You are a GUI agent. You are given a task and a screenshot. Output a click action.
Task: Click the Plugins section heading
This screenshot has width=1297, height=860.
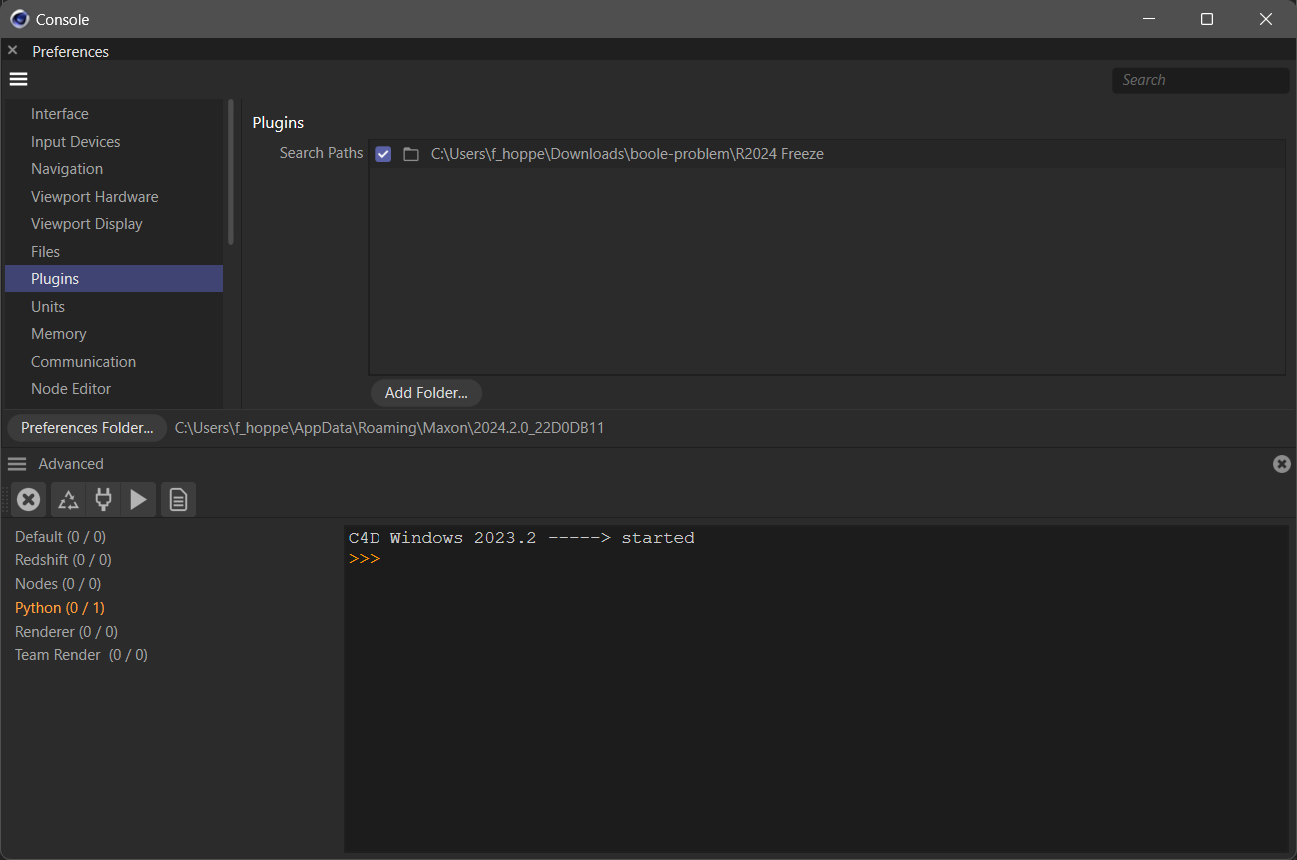[278, 123]
